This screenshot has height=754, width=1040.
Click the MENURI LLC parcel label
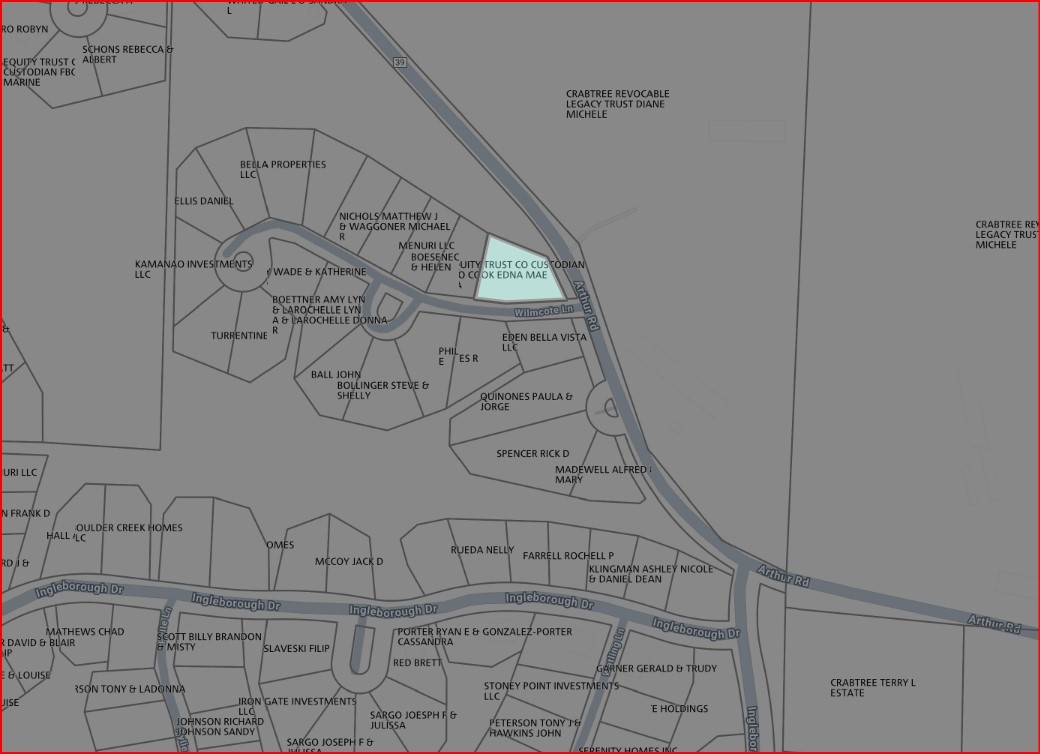point(426,245)
